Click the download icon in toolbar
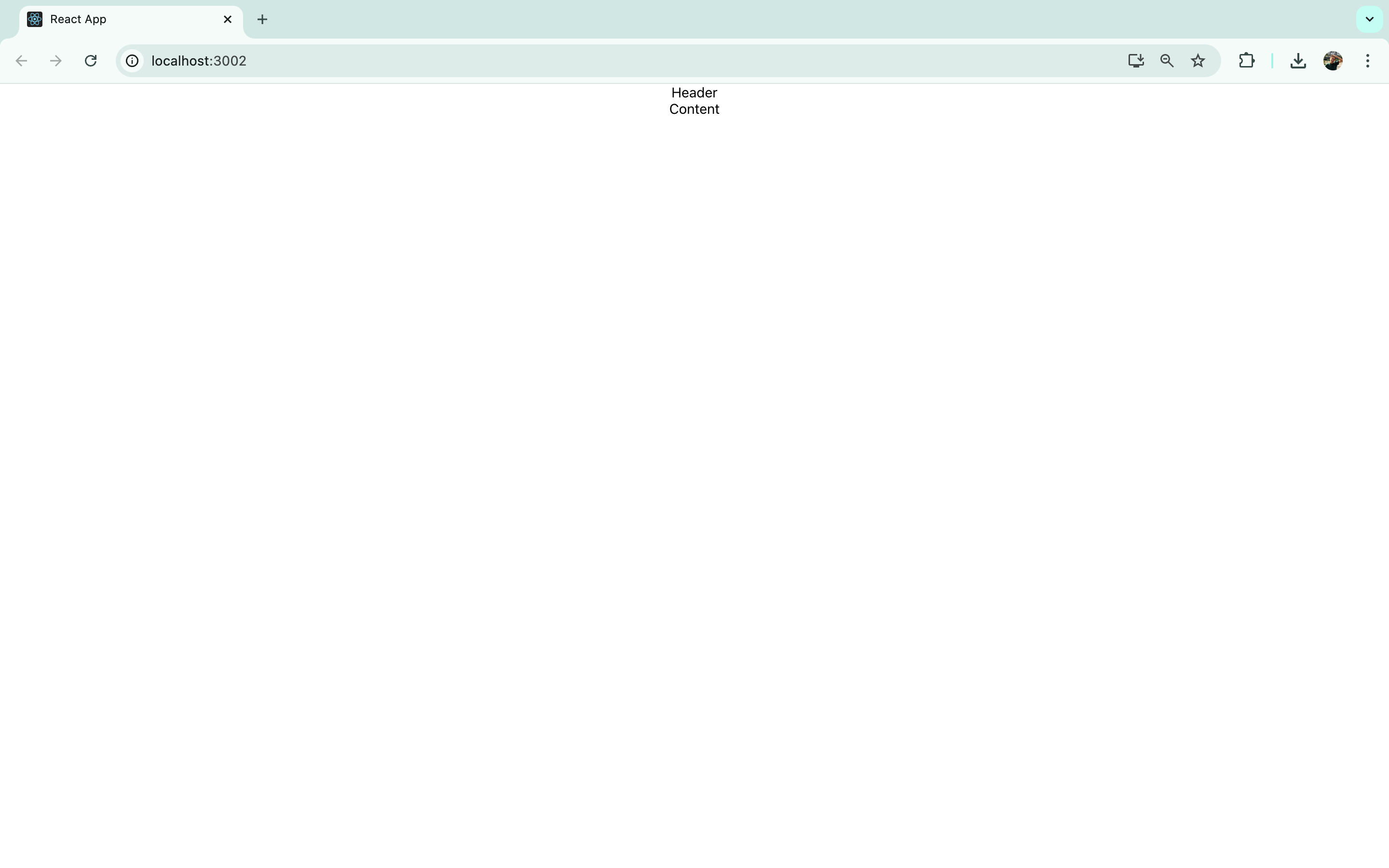1389x868 pixels. (x=1298, y=60)
